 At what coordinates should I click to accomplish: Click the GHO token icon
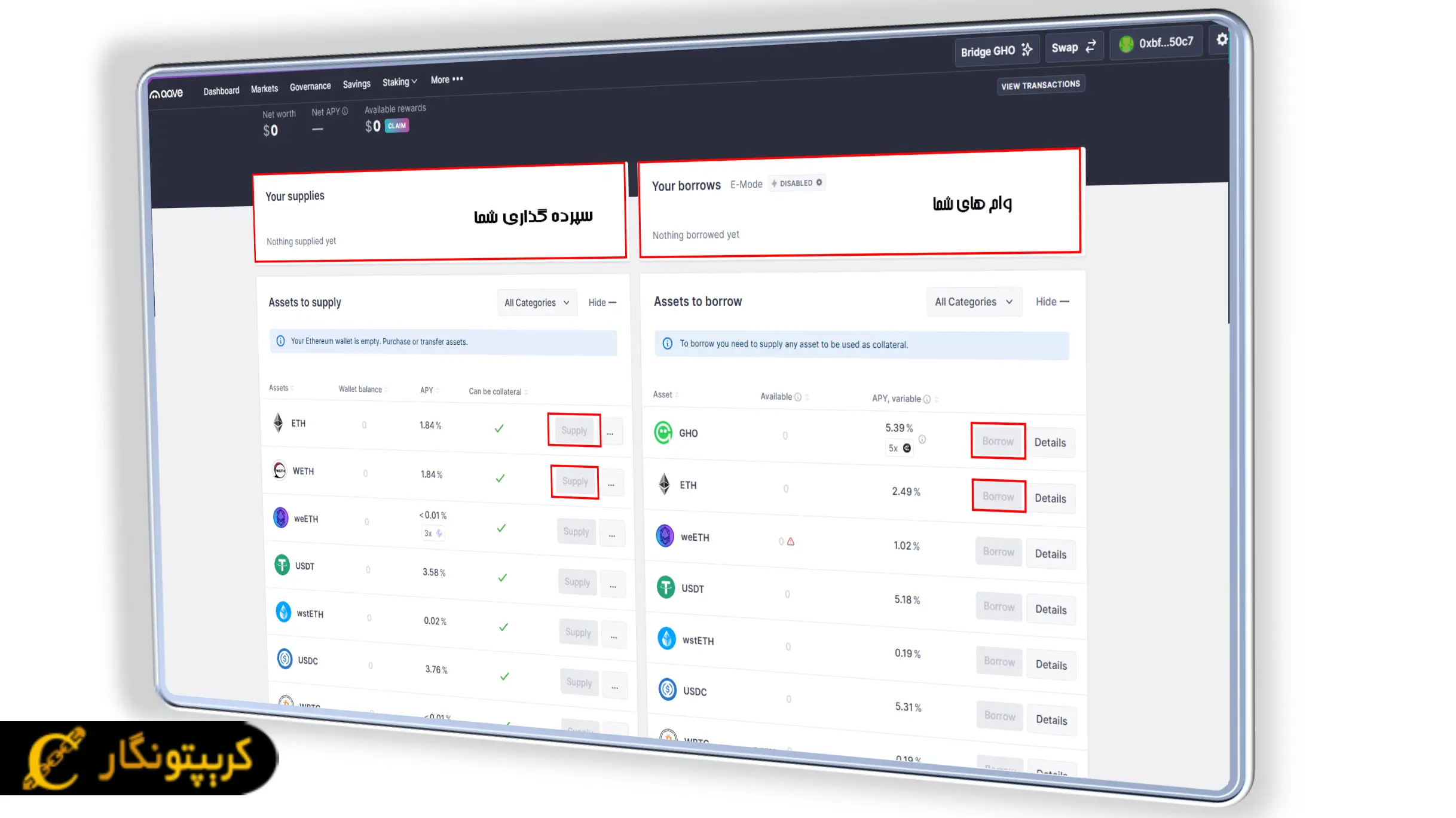[663, 433]
